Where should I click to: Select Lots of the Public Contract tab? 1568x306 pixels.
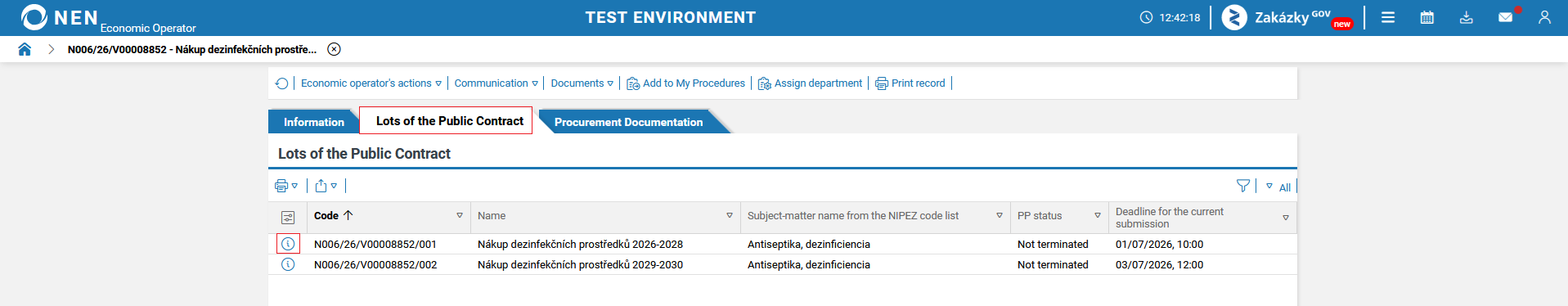point(446,121)
